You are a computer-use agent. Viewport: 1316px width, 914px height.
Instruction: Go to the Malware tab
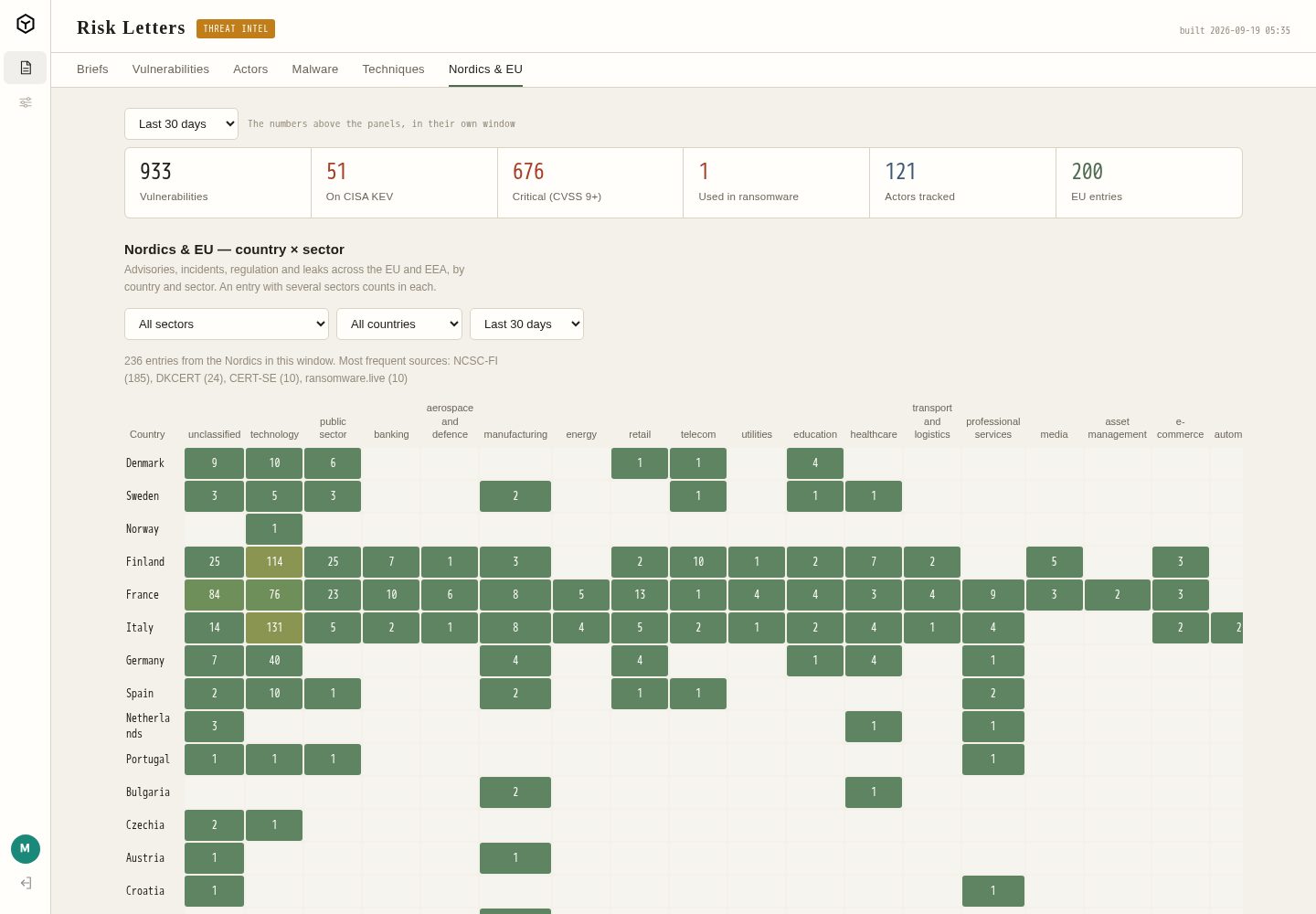tap(315, 69)
